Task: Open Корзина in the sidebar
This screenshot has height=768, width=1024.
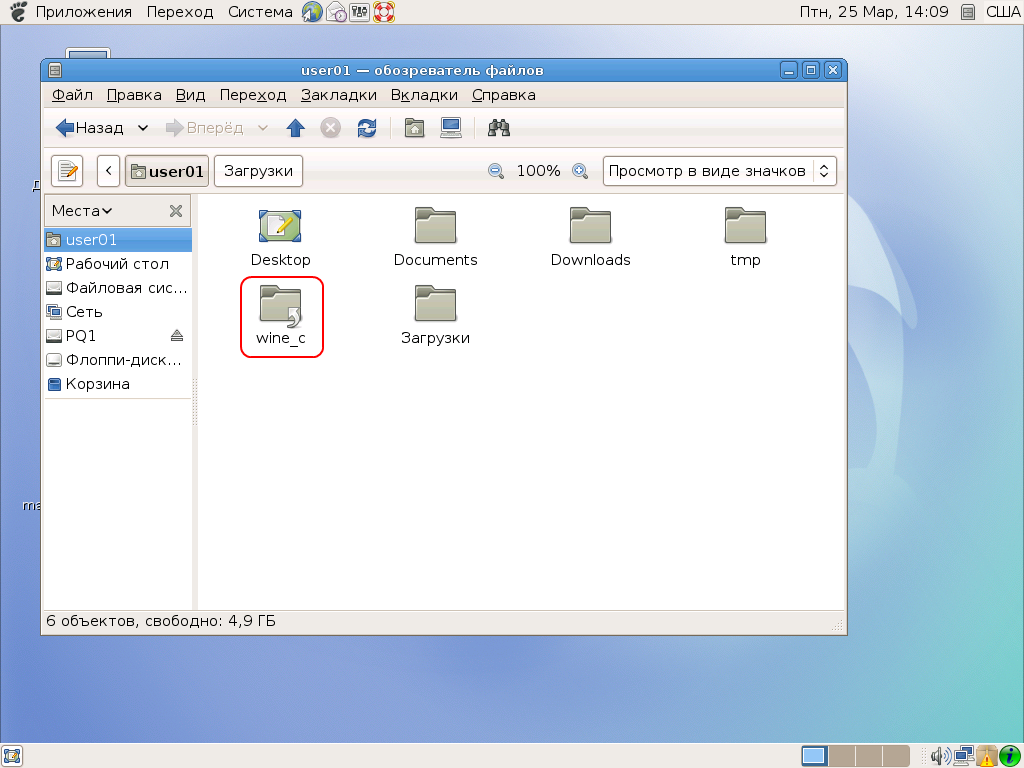Action: pos(118,384)
